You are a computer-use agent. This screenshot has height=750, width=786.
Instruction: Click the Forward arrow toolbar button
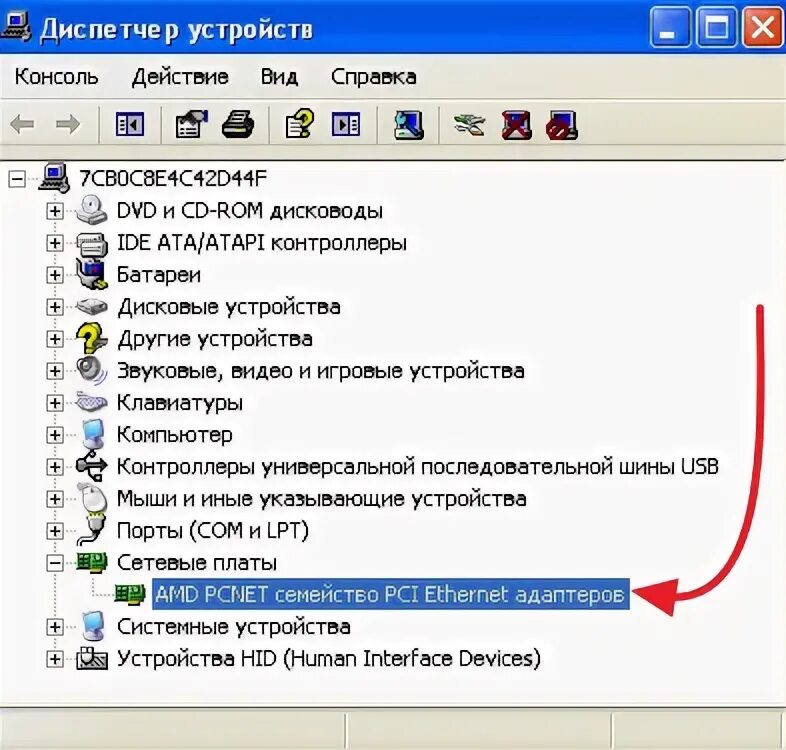pos(67,124)
